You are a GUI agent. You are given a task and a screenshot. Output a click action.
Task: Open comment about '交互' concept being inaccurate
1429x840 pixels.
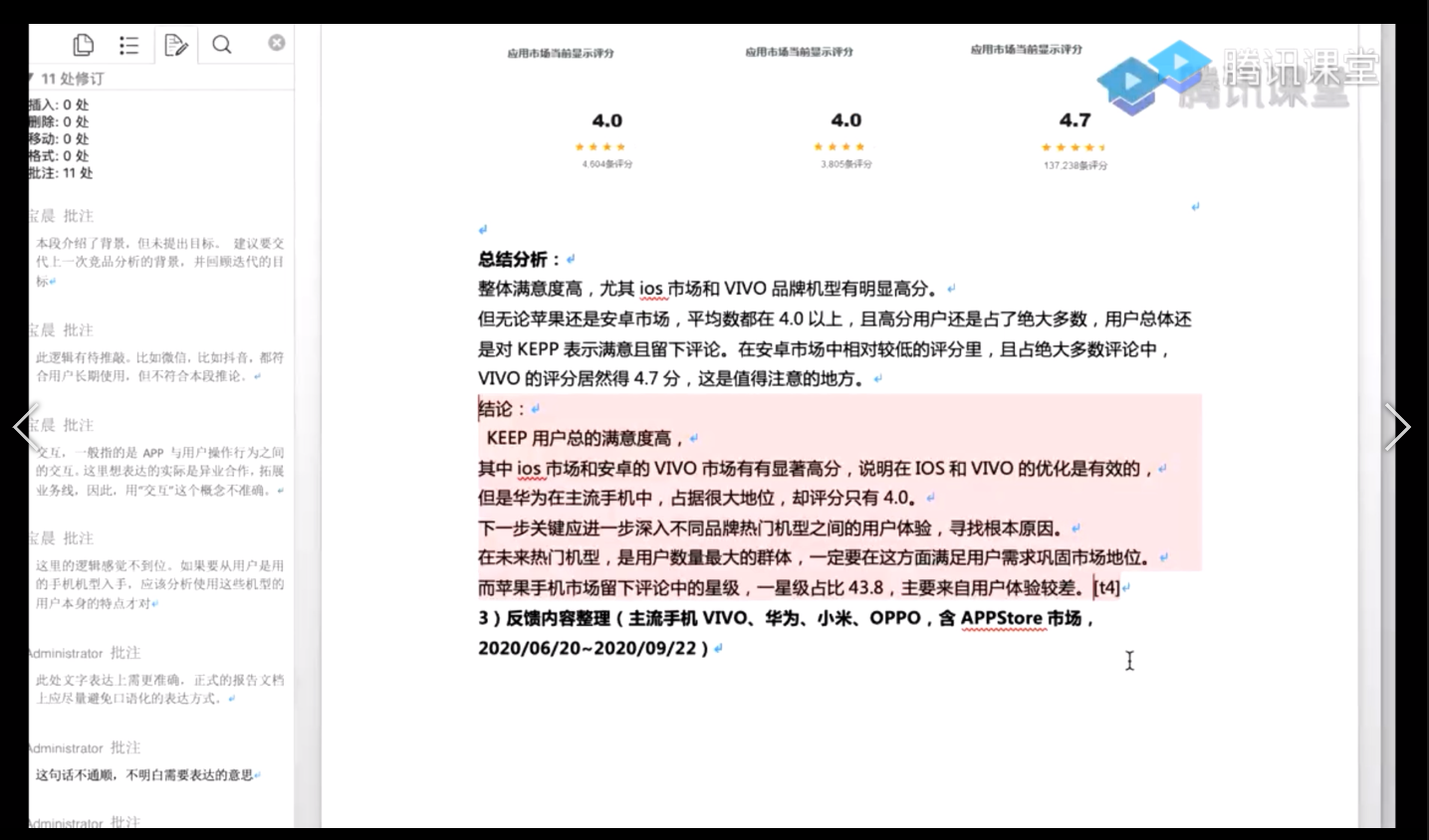click(x=159, y=471)
